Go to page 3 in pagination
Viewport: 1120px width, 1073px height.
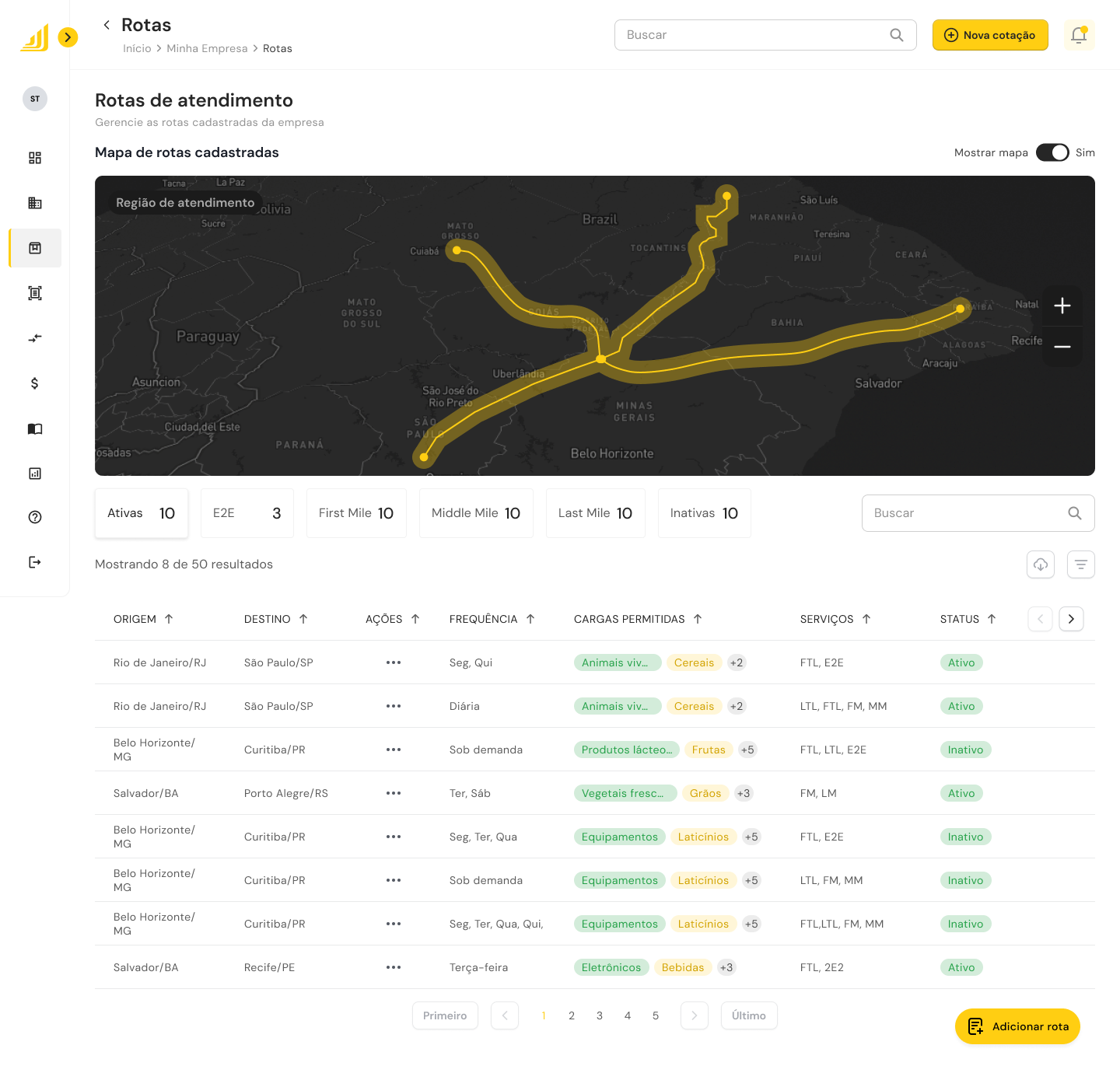tap(600, 1015)
